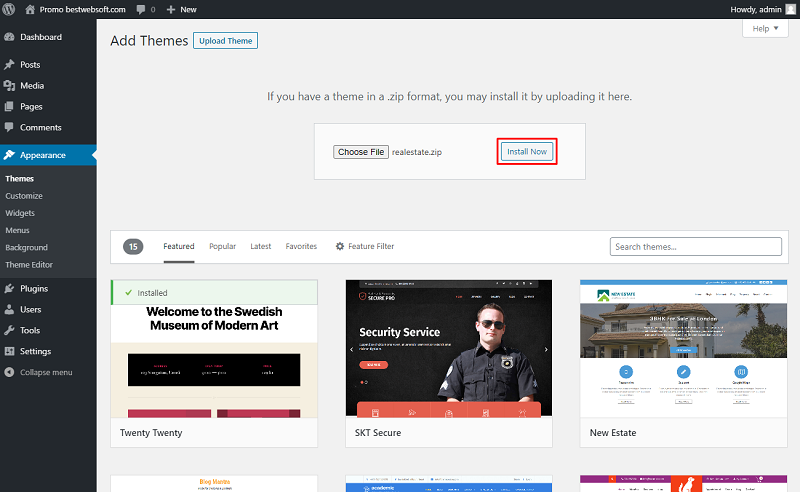Open Menus submenu item
800x492 pixels.
point(17,230)
